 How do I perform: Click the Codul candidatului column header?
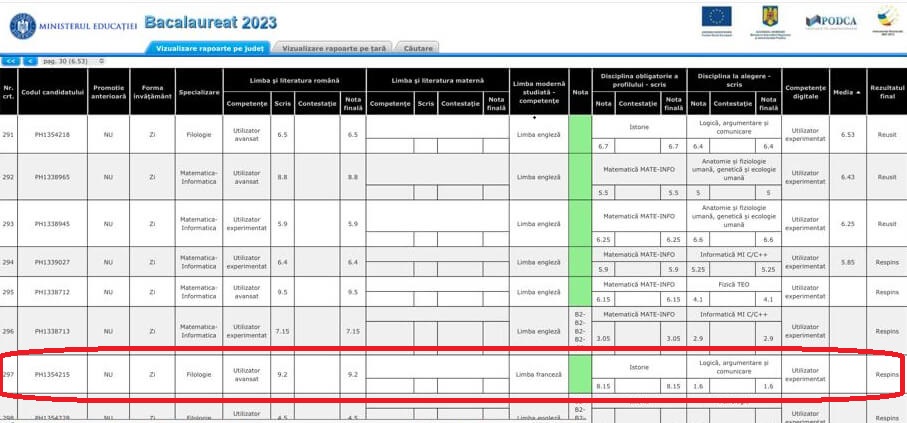coord(52,92)
